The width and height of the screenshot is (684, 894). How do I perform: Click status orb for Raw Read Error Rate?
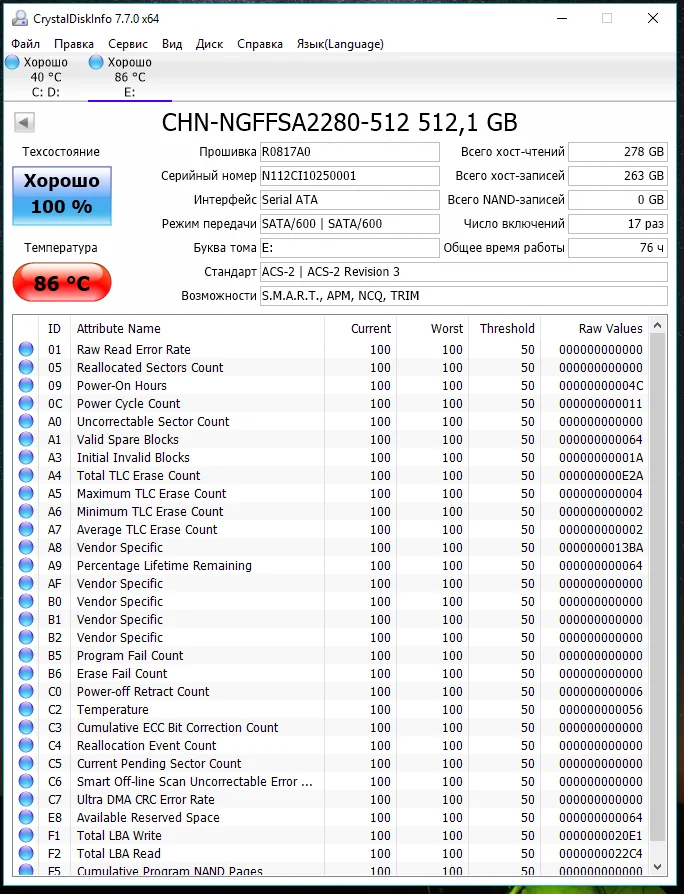(x=26, y=349)
